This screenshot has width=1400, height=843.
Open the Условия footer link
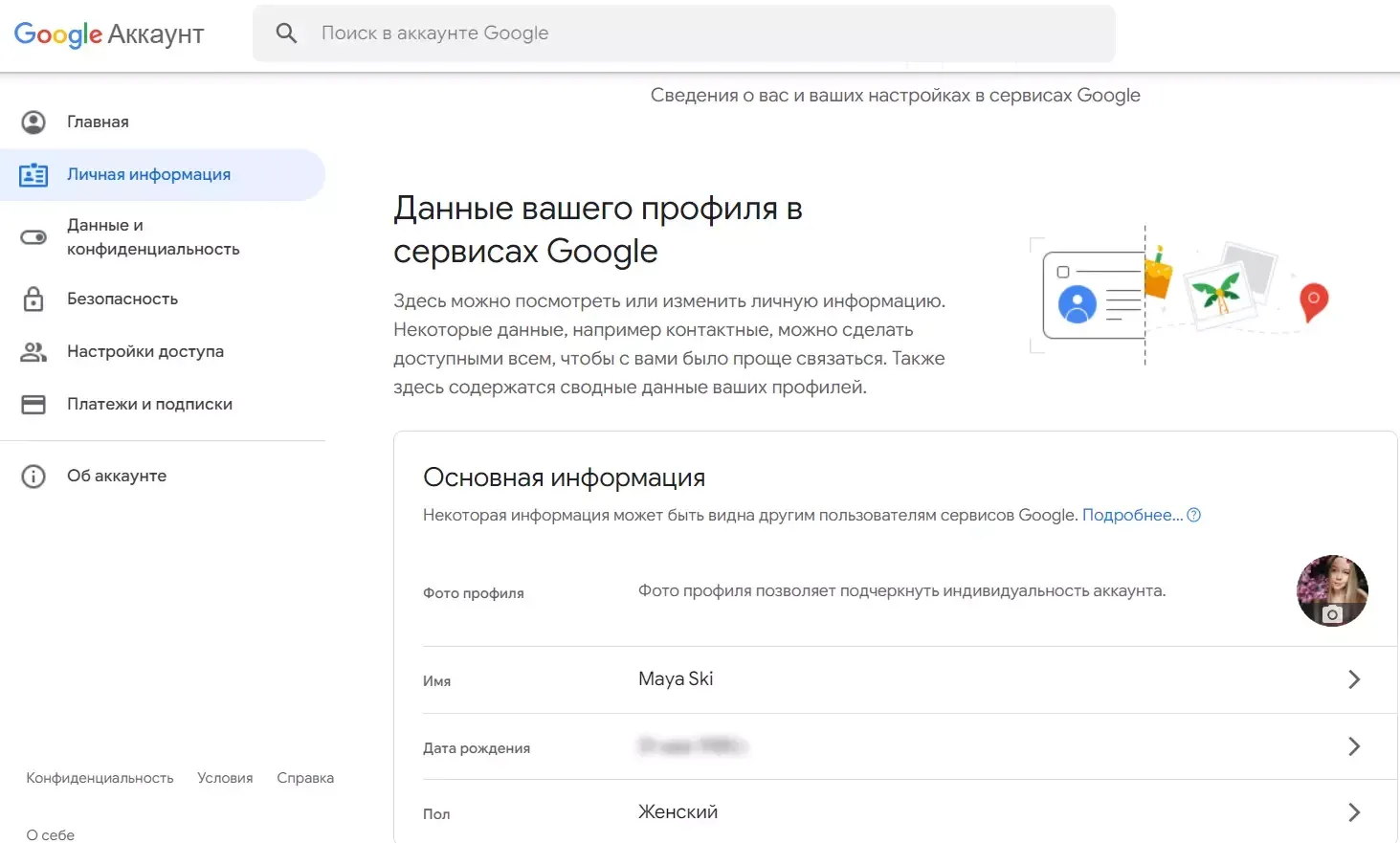[225, 778]
